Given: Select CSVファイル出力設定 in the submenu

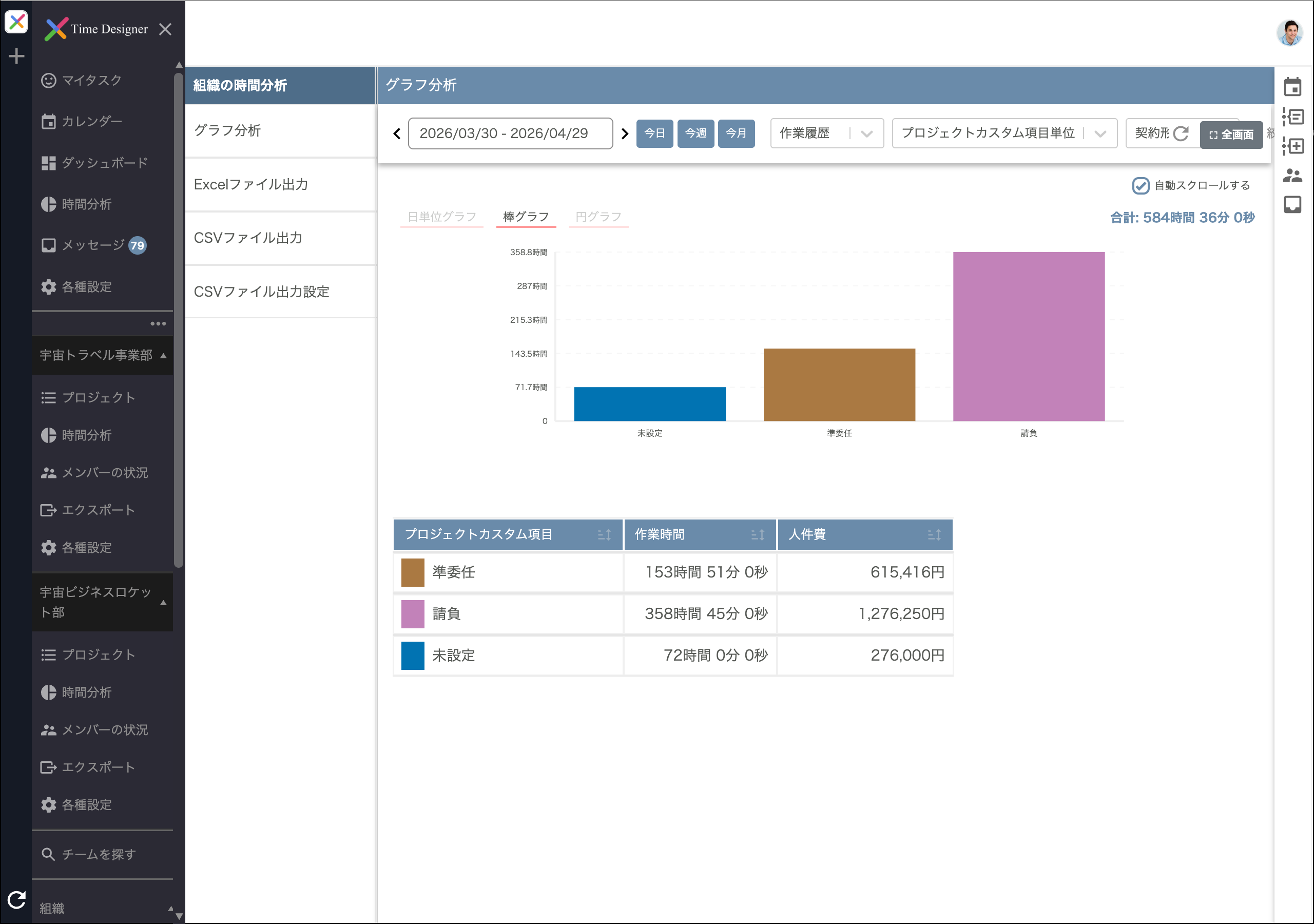Looking at the screenshot, I should [280, 292].
